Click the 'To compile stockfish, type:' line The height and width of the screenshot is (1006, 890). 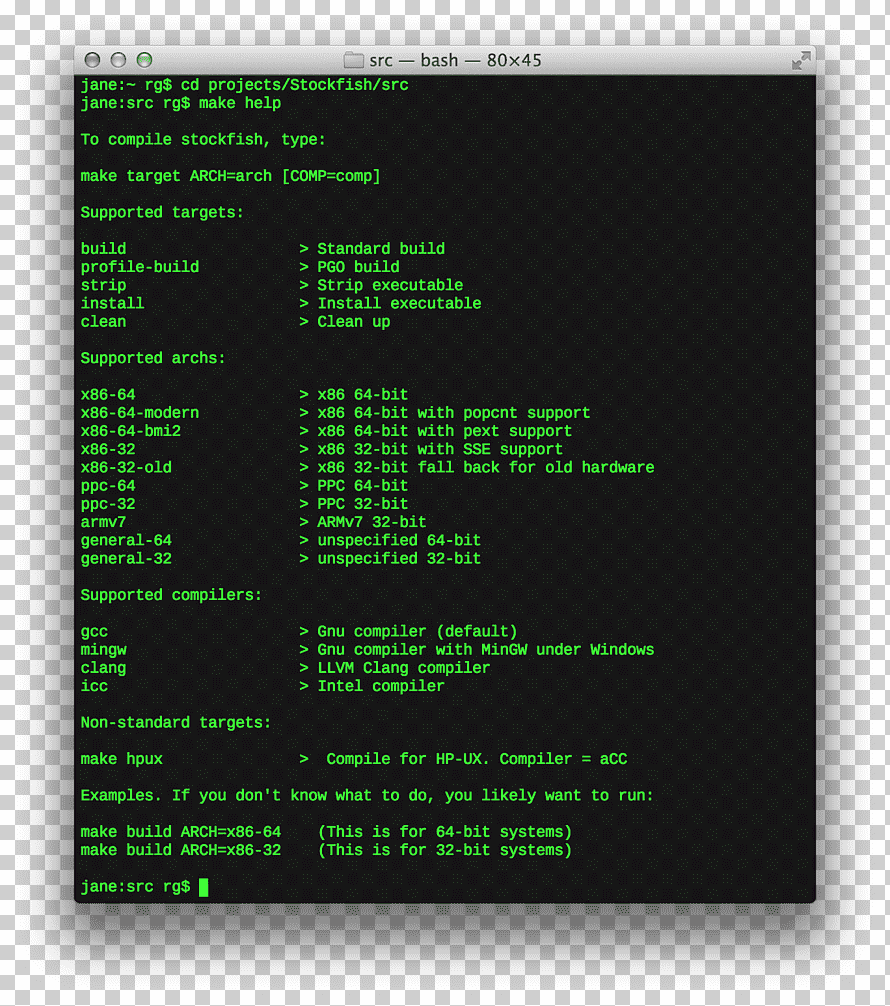[x=203, y=140]
